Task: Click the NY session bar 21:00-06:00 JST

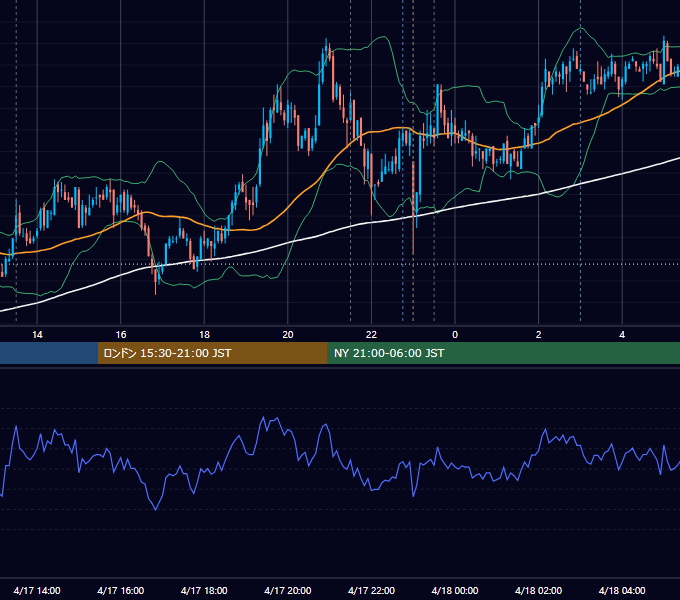Action: pos(503,353)
